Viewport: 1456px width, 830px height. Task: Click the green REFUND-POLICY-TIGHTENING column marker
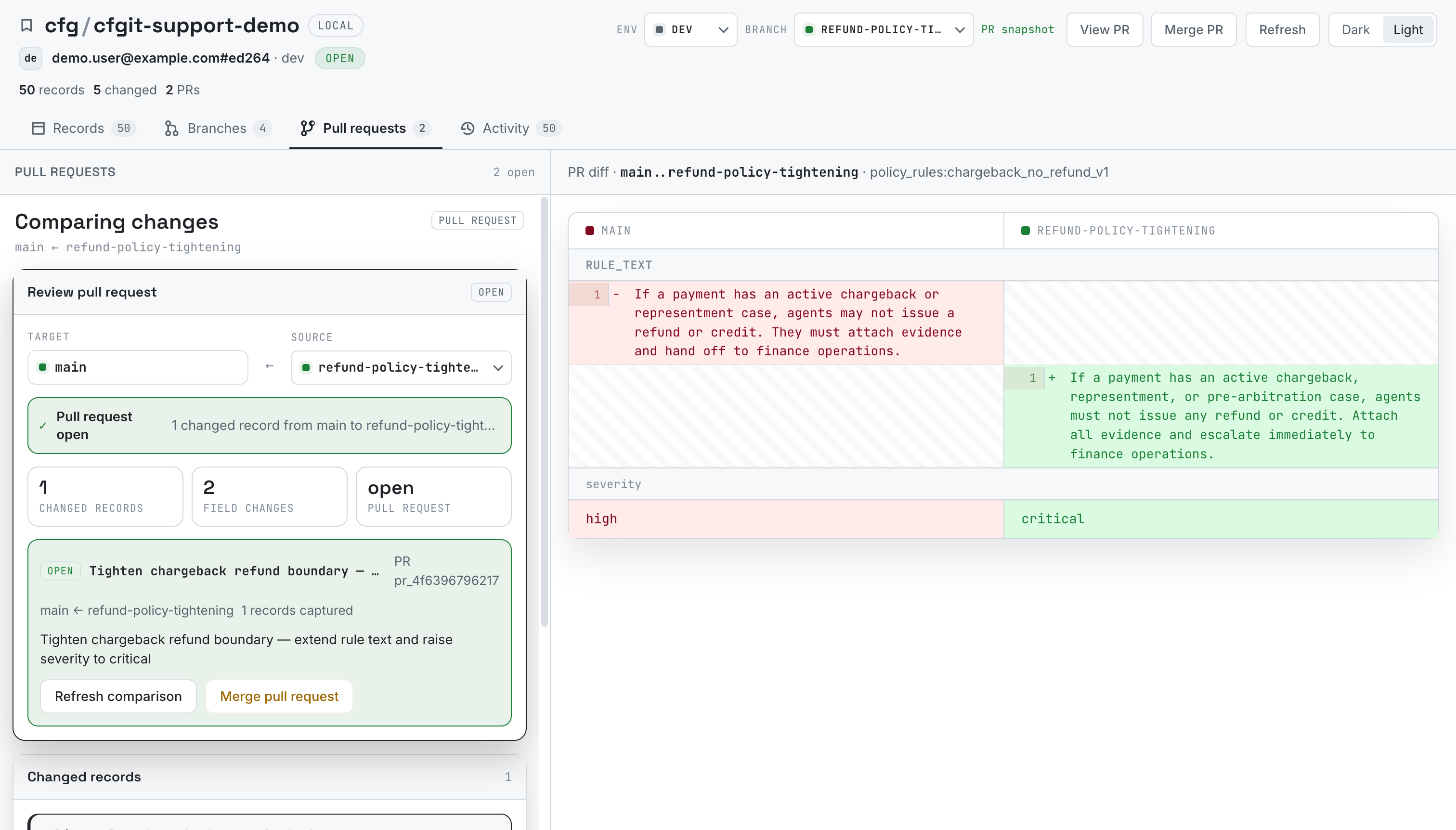(x=1025, y=231)
